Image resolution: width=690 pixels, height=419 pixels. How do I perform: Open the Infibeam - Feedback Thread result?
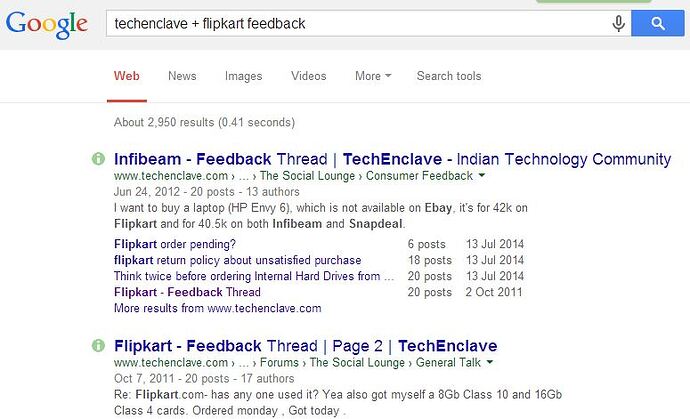point(393,159)
